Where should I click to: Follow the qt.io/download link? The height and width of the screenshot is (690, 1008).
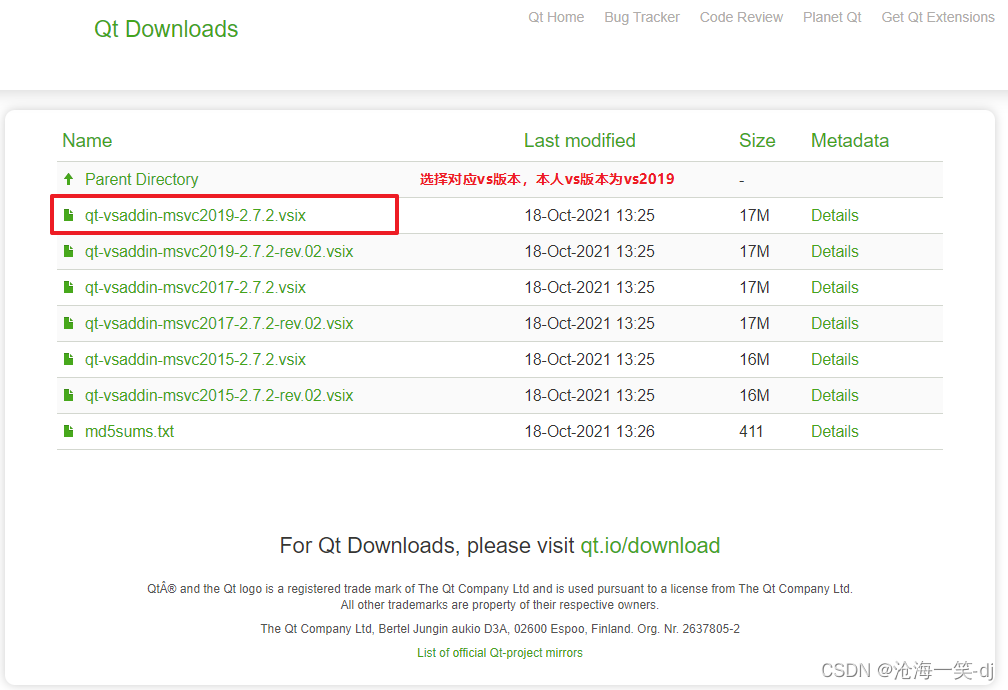650,545
